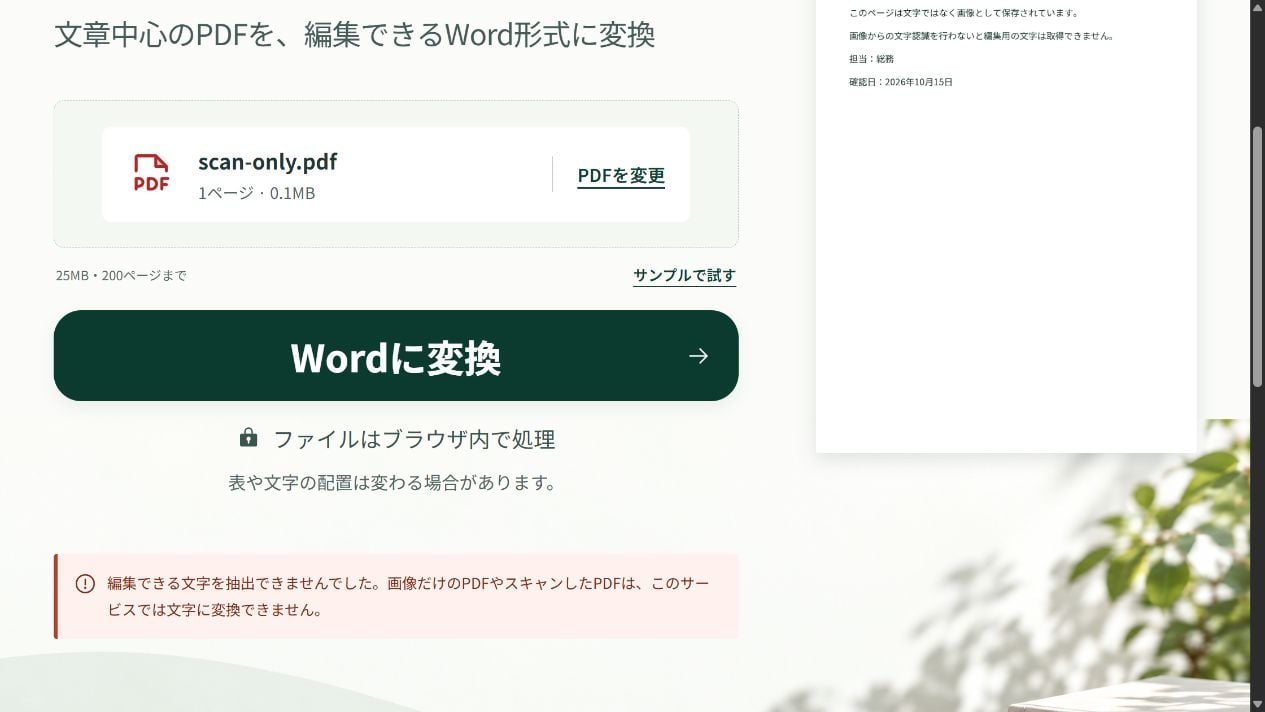Click the 25MB・200ページまで limit text
Image resolution: width=1265 pixels, height=712 pixels.
(x=121, y=275)
